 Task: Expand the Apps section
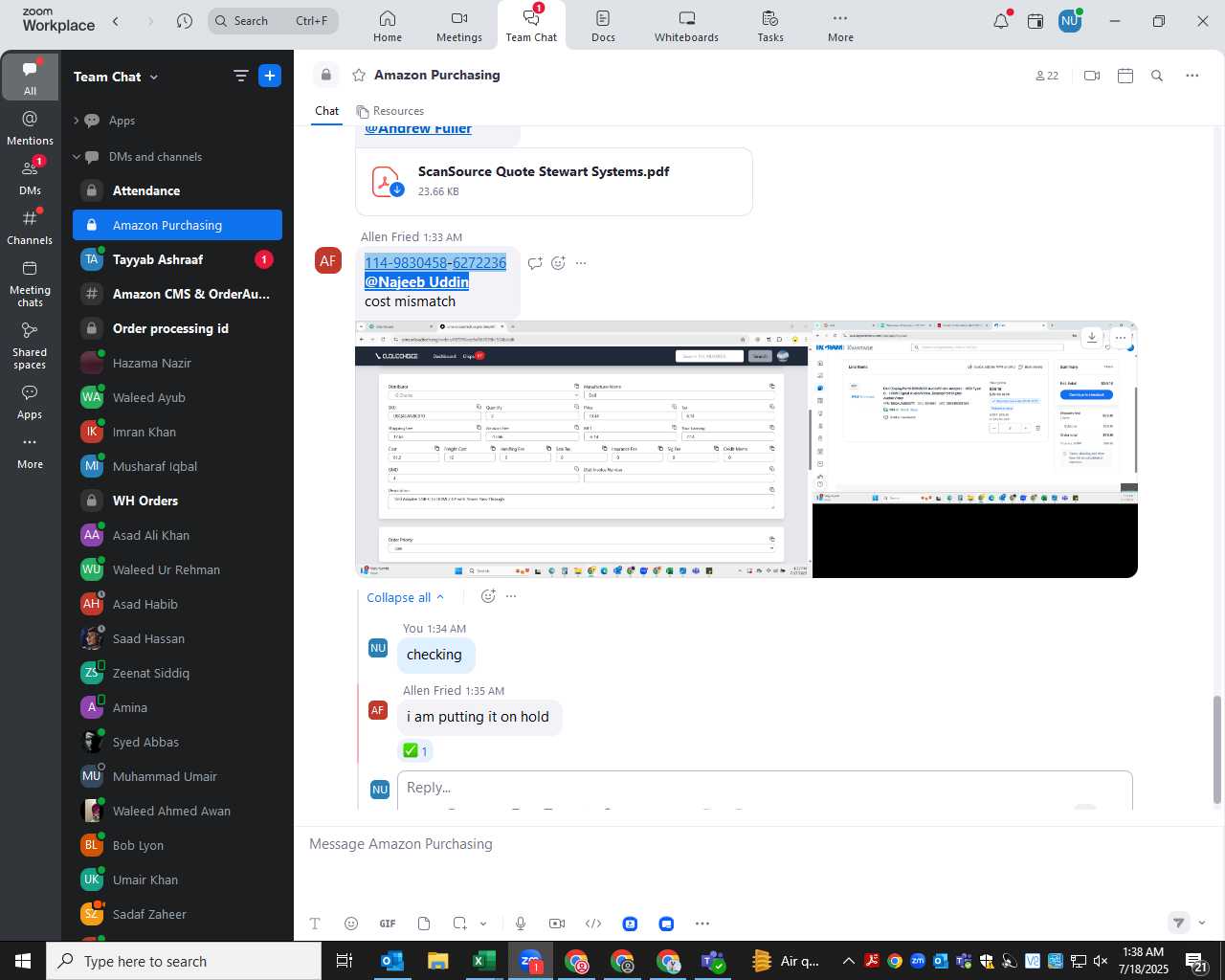point(77,121)
